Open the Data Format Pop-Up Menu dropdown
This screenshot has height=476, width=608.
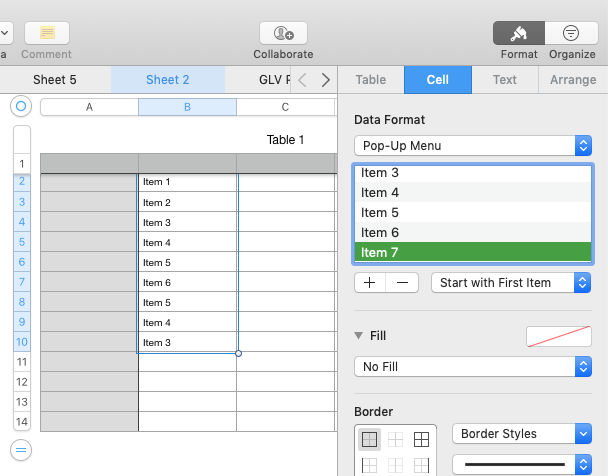point(473,146)
